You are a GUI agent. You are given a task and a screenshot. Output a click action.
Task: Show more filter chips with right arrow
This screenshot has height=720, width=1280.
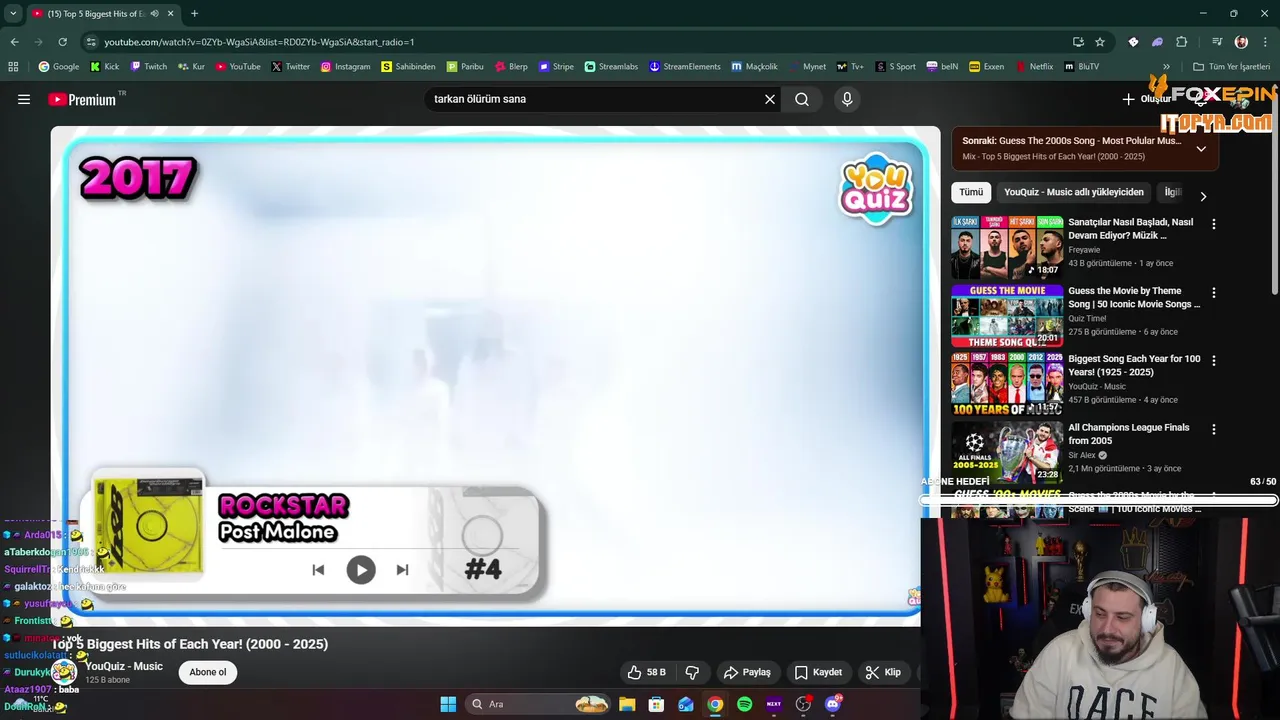[x=1203, y=196]
